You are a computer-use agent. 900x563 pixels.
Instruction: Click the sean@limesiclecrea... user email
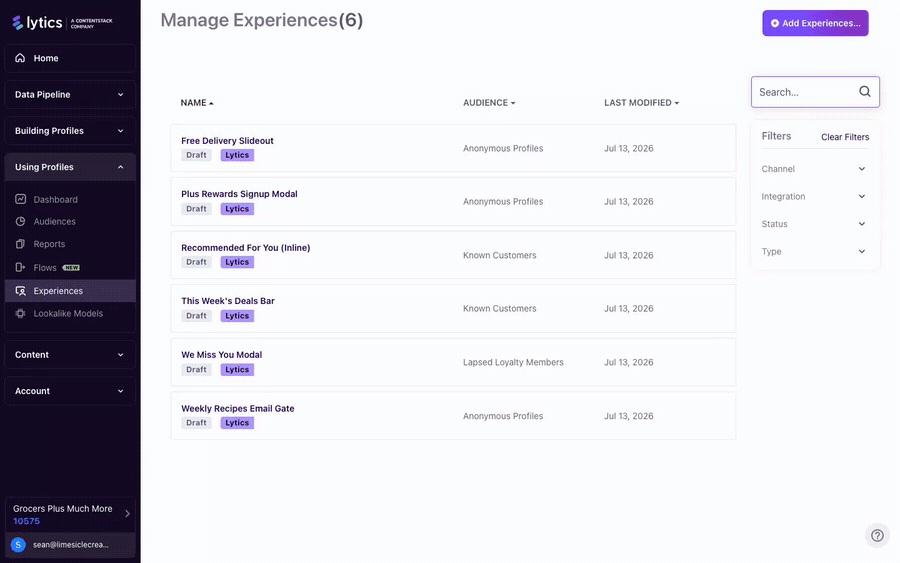coord(71,545)
